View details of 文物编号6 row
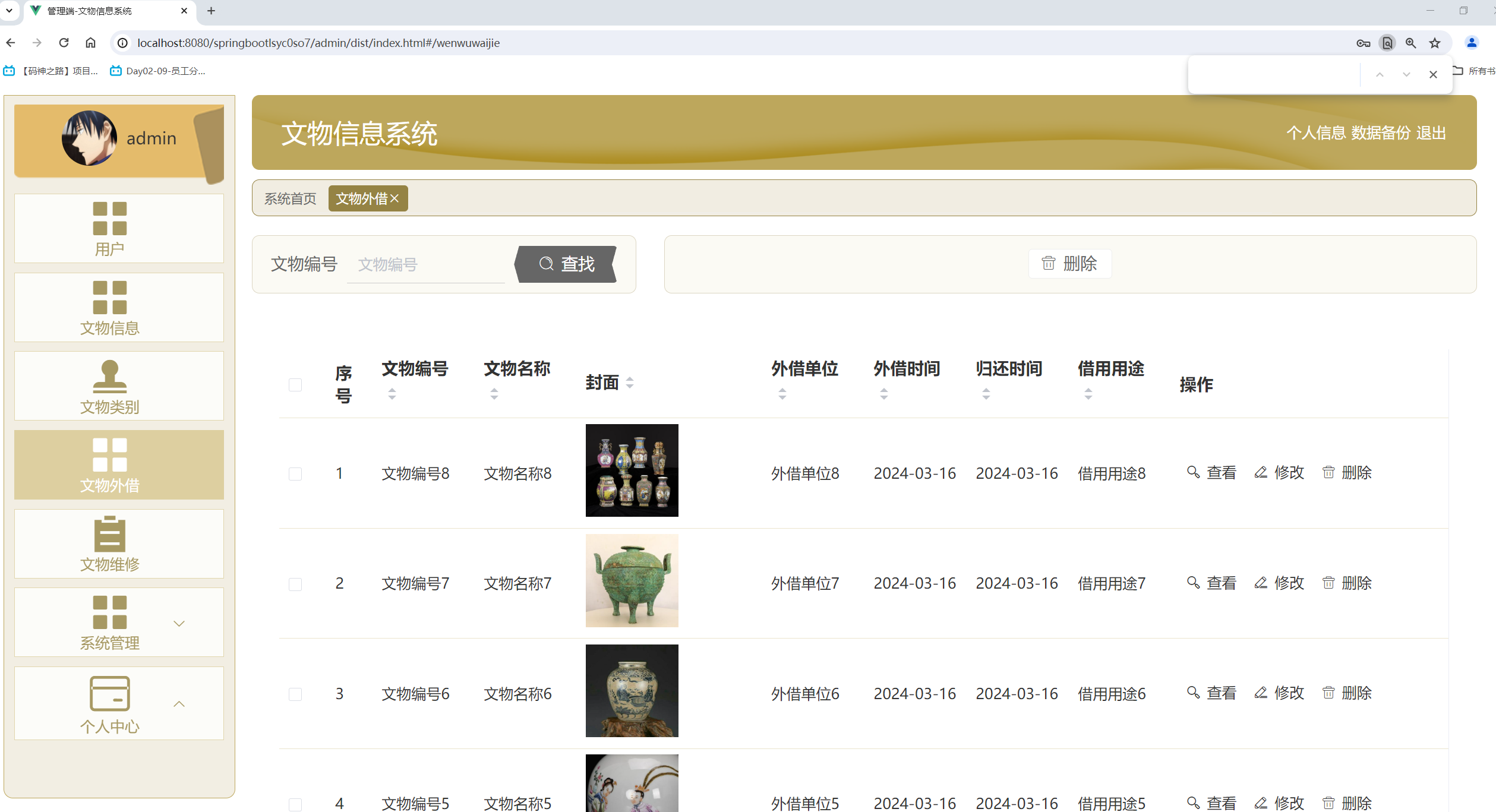Screen dimensions: 1496x812 tap(1211, 693)
